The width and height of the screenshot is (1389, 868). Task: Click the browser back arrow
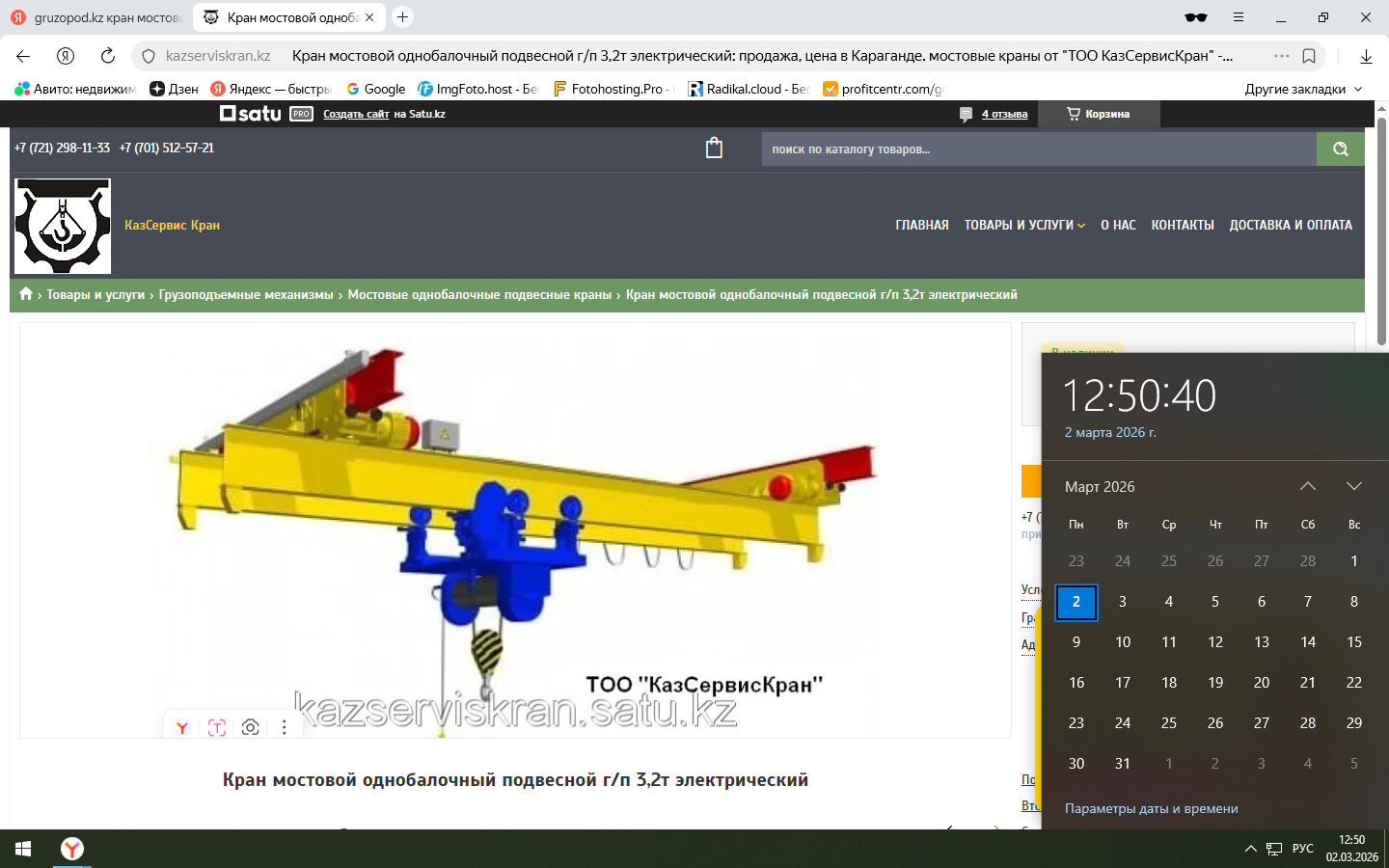pyautogui.click(x=23, y=56)
